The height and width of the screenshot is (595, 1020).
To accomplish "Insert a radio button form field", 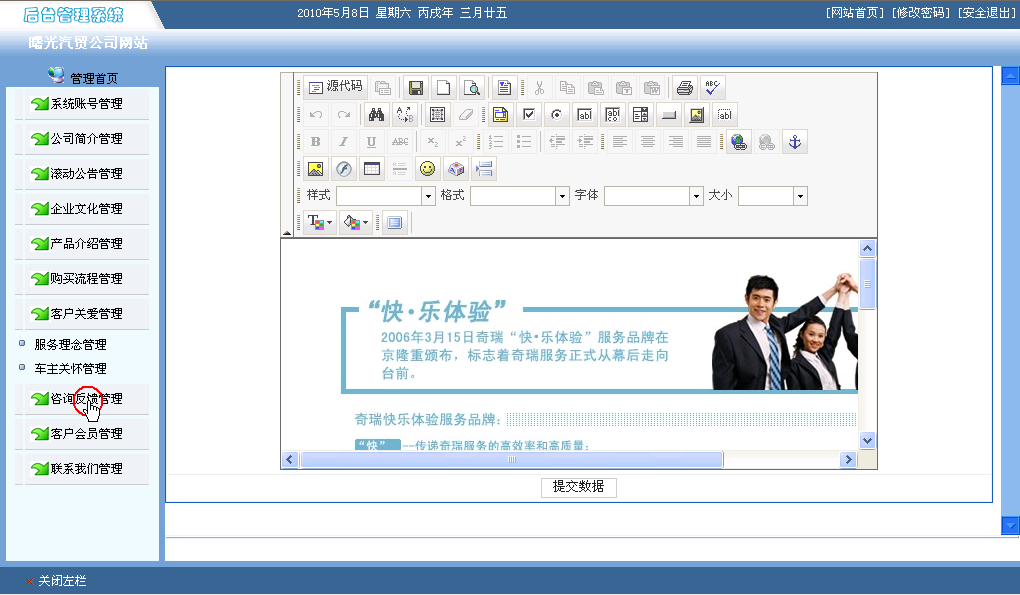I will click(556, 115).
